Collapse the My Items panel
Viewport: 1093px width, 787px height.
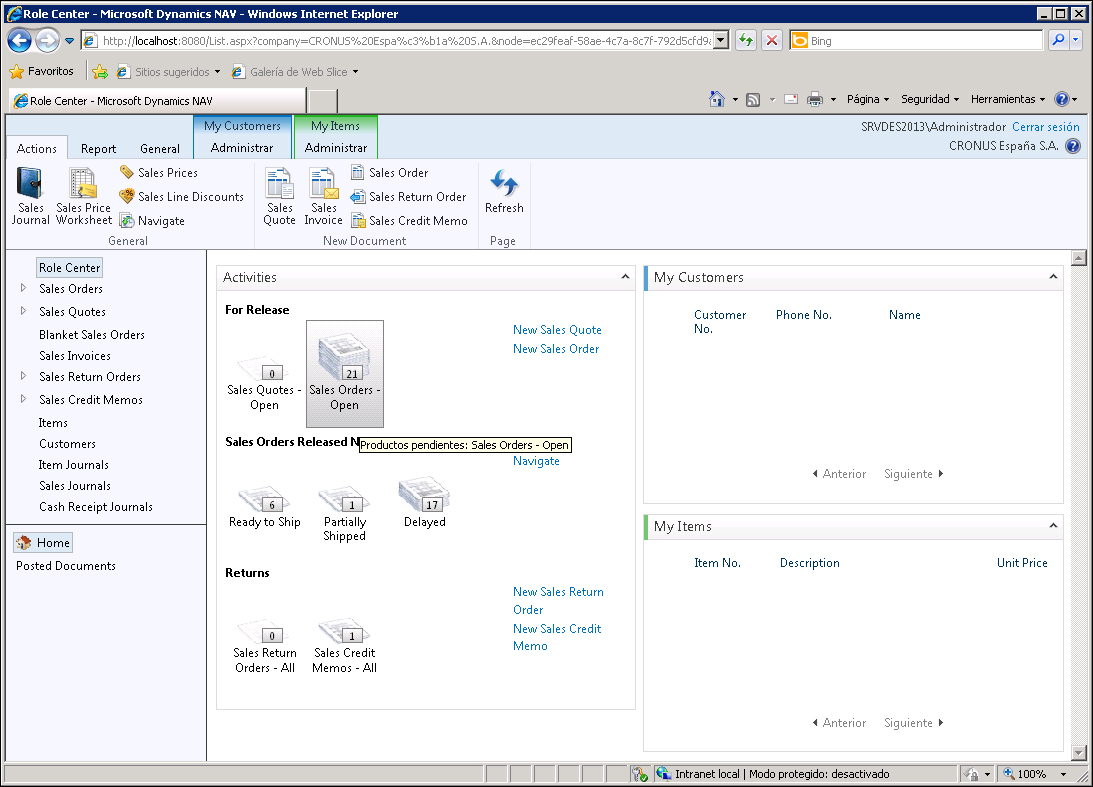[1053, 526]
